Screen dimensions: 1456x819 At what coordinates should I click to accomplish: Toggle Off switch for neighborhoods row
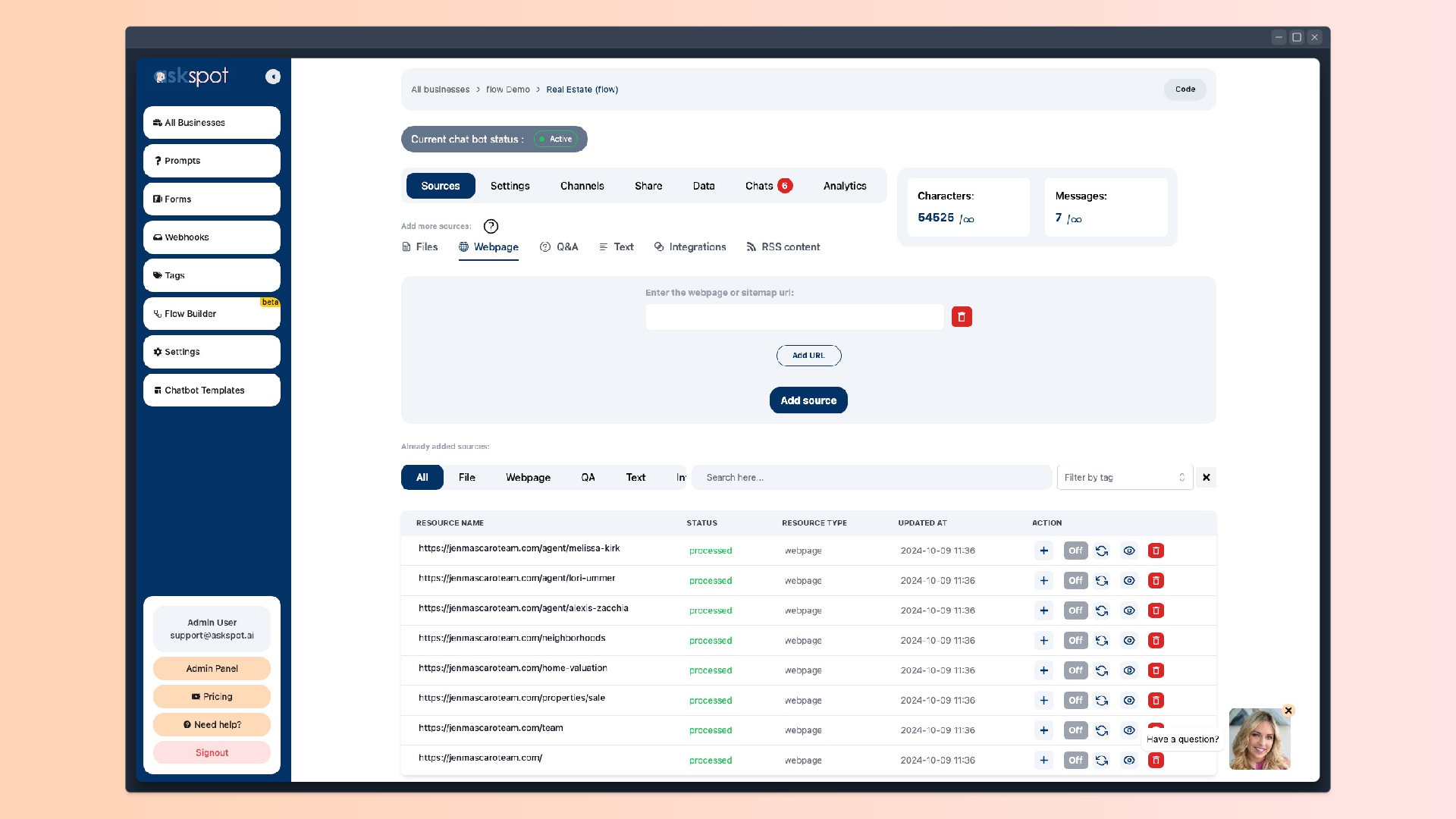click(1075, 641)
